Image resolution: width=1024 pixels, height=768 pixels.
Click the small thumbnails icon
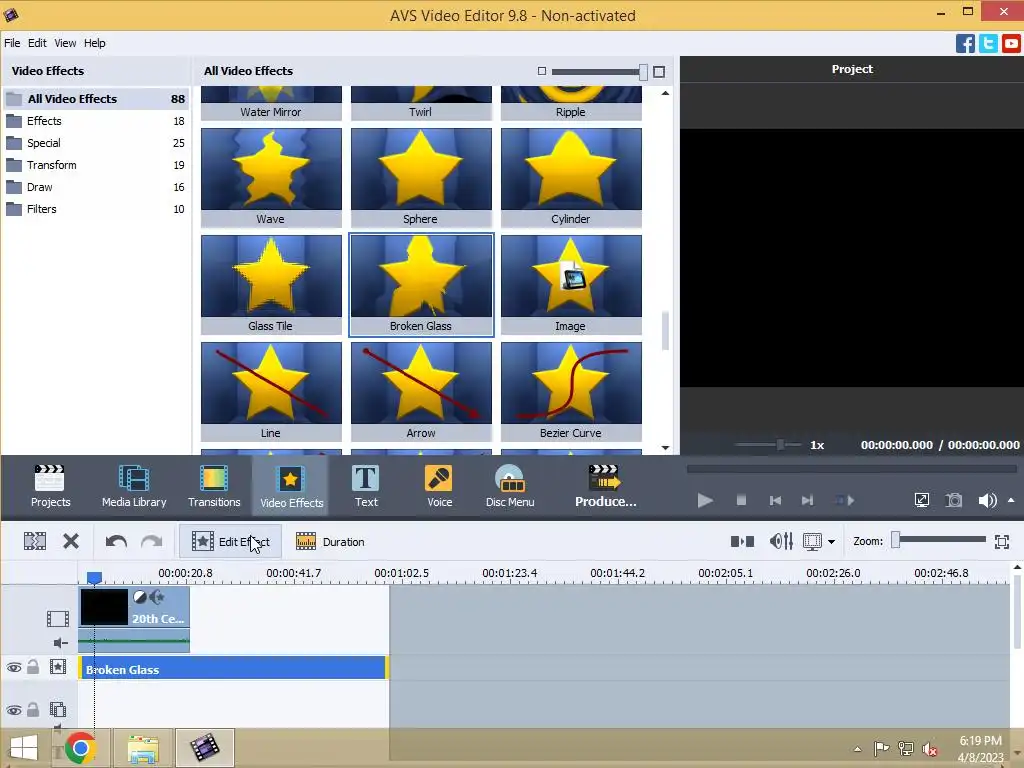point(541,71)
